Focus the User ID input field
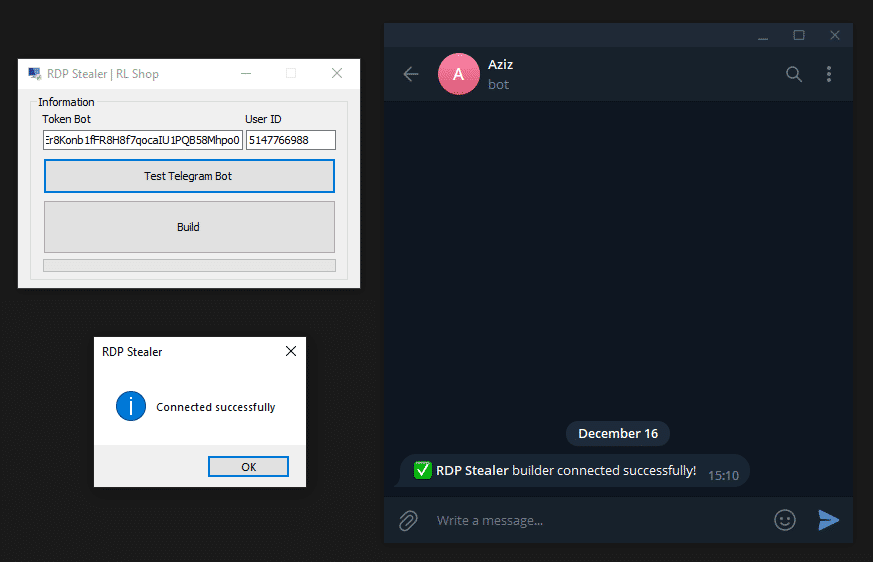Screen dimensions: 873x562 (291, 140)
